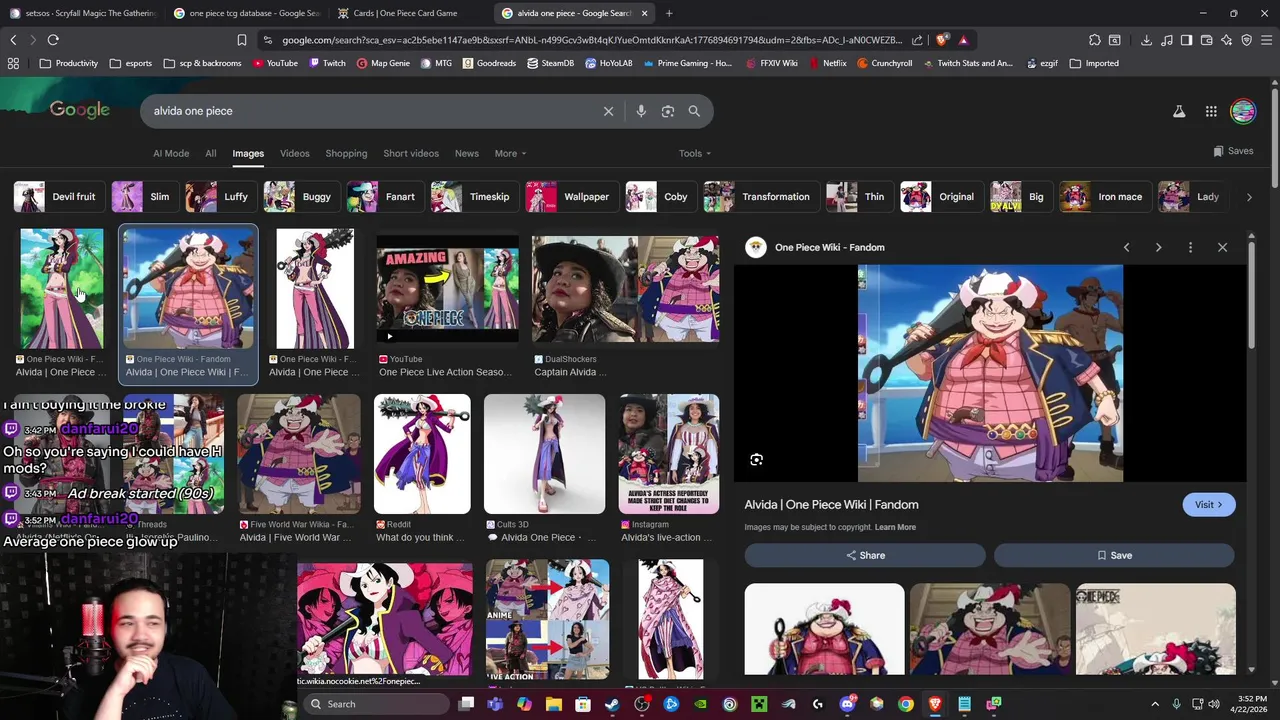Clear the Google search box text
This screenshot has width=1280, height=720.
point(608,111)
